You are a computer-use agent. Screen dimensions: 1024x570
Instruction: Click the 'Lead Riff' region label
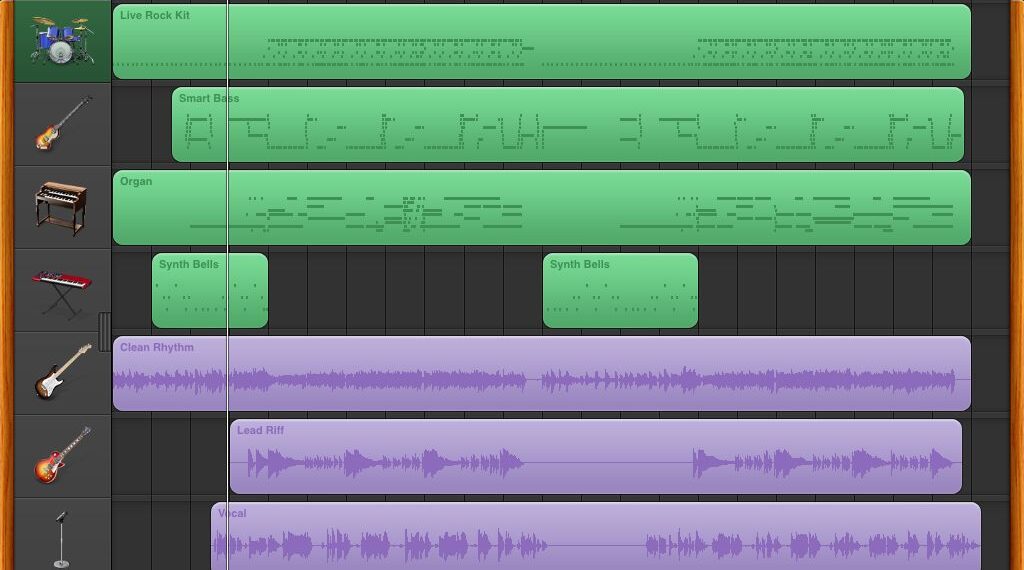click(260, 430)
